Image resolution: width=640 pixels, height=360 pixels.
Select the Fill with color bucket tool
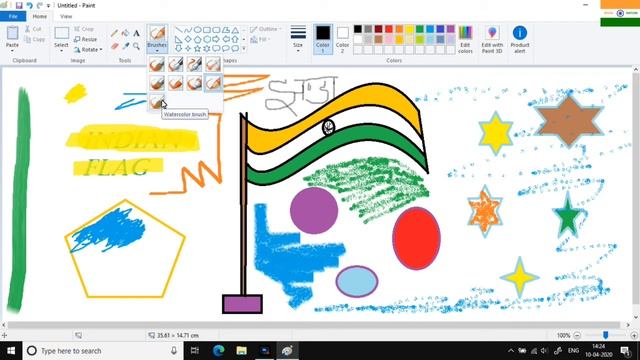click(x=125, y=33)
